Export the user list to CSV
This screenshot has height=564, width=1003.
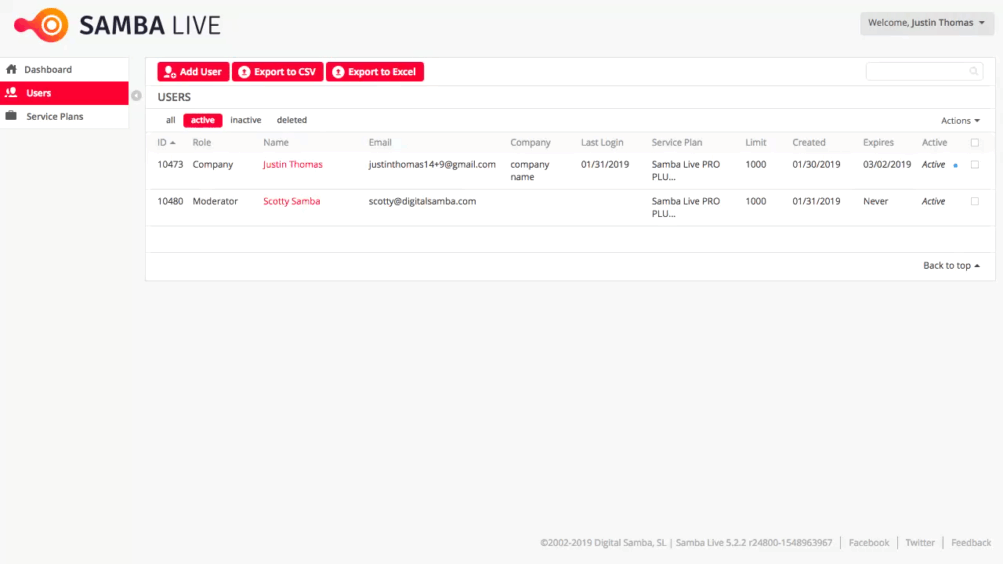click(278, 72)
